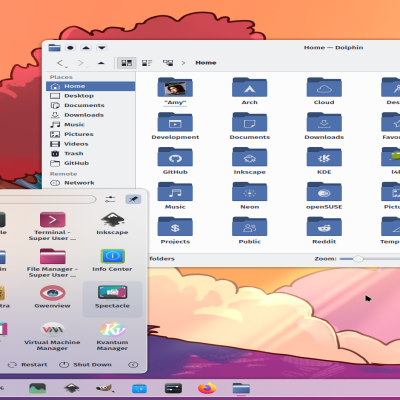
Task: Open the Music folder icon in file view
Action: pos(175,192)
